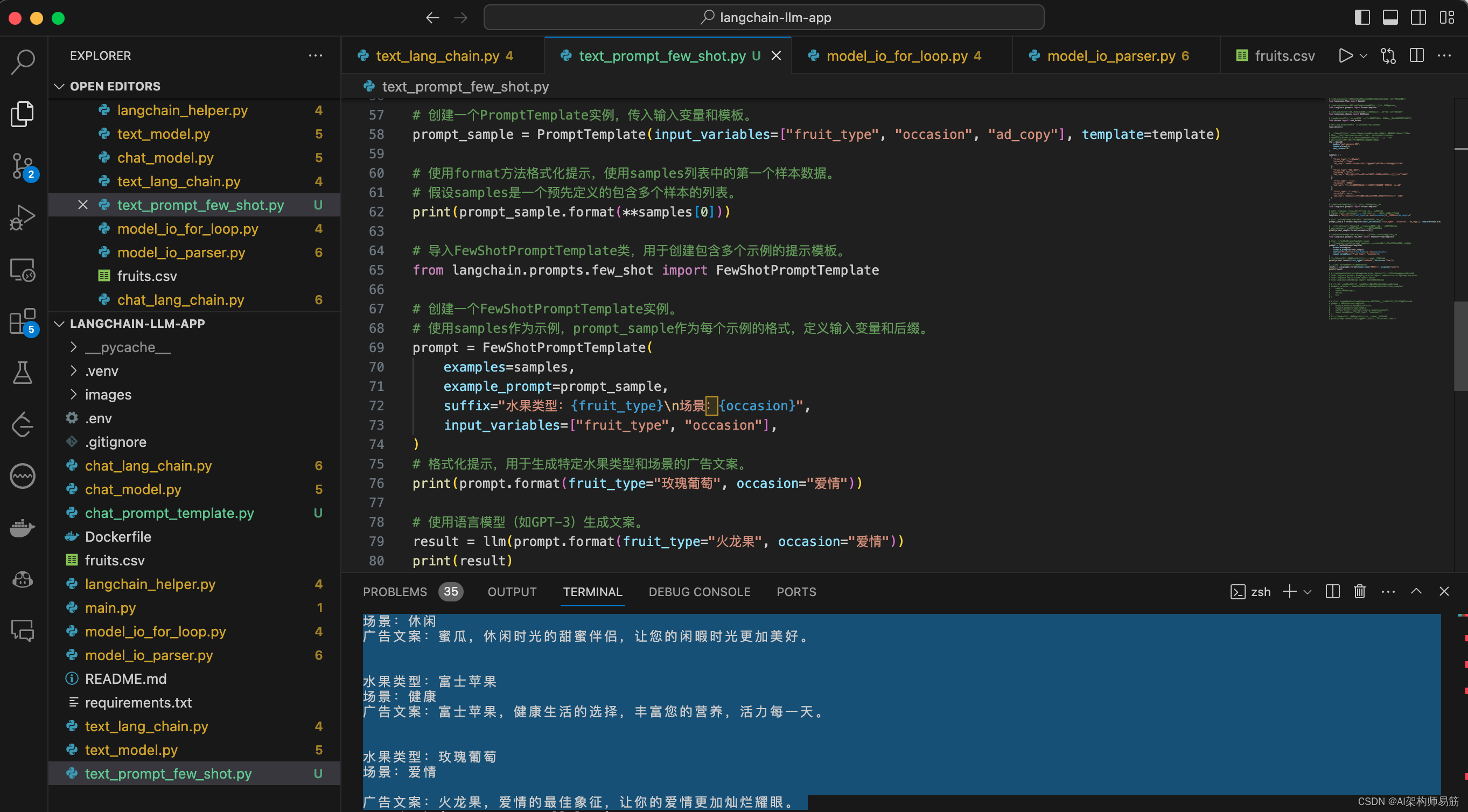Image resolution: width=1468 pixels, height=812 pixels.
Task: Toggle bottom panel visibility
Action: point(1390,17)
